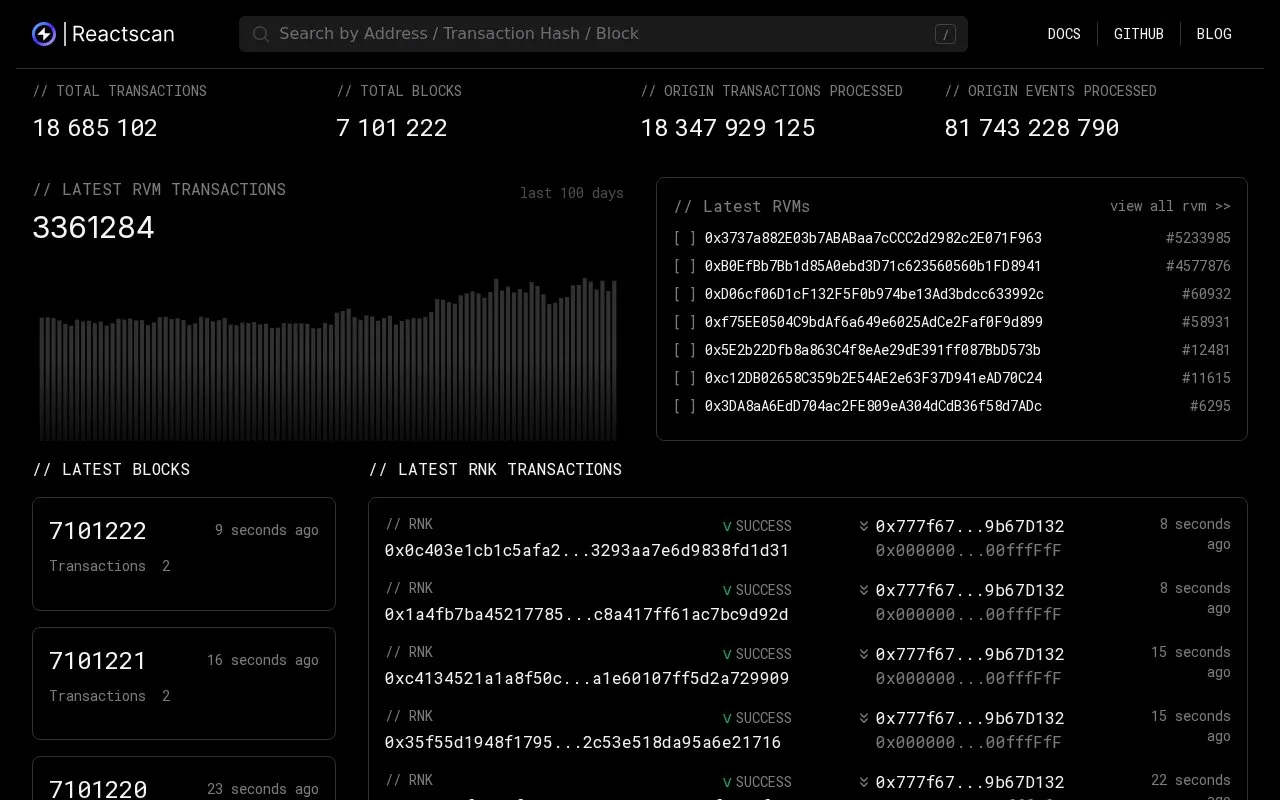The width and height of the screenshot is (1280, 800).
Task: Open transaction 0xc4134521a1a8f50c...a1e60107ff5d2a729909
Action: coord(587,678)
